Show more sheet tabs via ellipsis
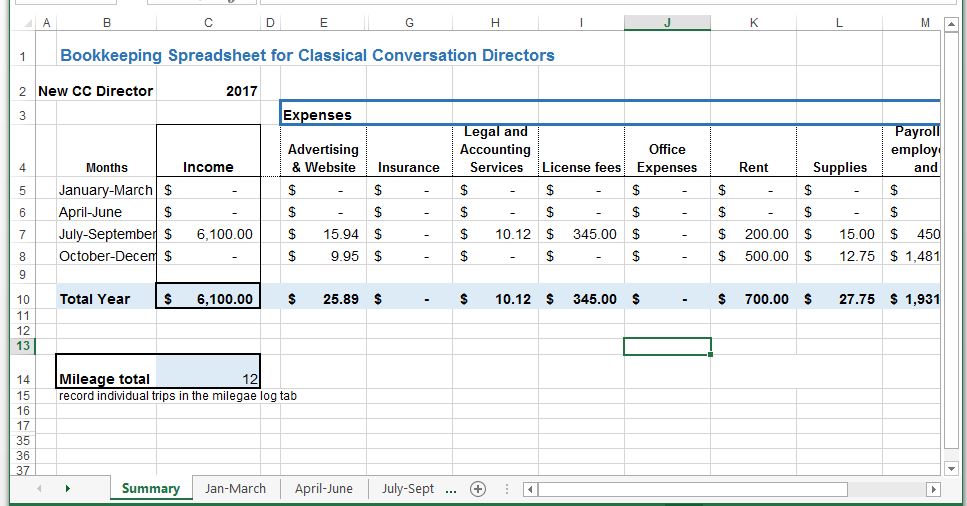This screenshot has width=967, height=506. click(451, 490)
